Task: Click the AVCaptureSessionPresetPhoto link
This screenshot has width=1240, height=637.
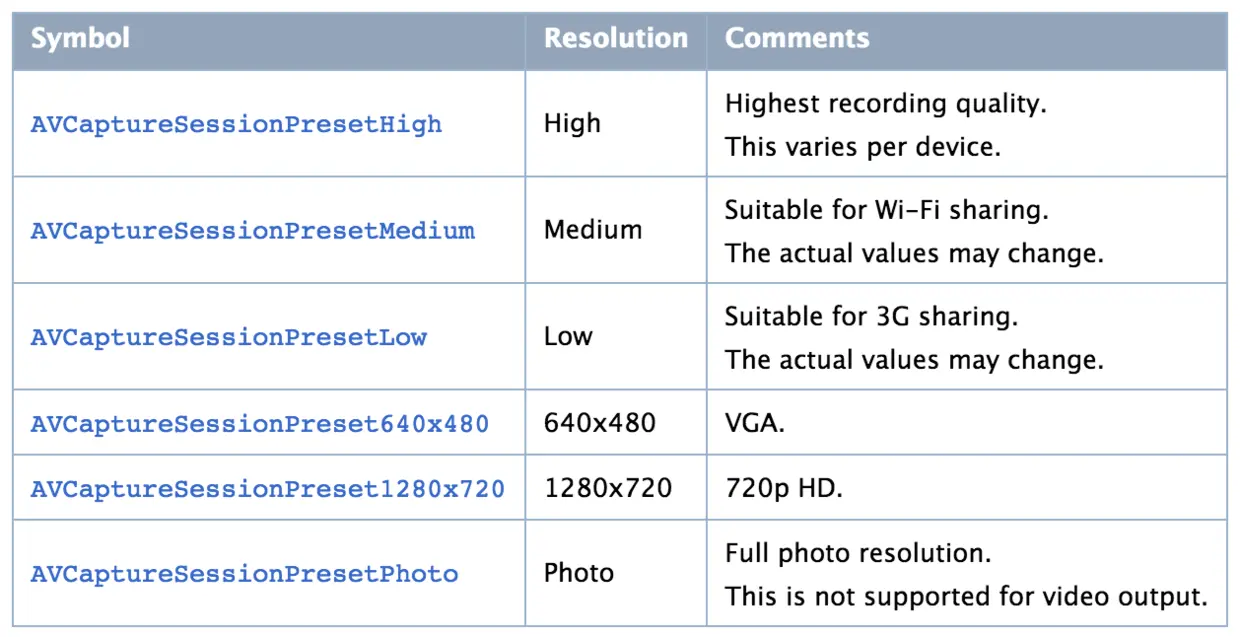Action: pyautogui.click(x=244, y=574)
